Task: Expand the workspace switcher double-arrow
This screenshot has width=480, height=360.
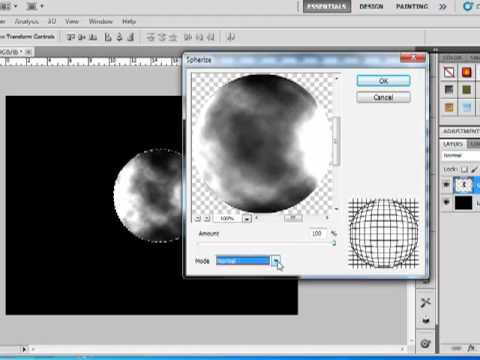Action: pyautogui.click(x=443, y=6)
